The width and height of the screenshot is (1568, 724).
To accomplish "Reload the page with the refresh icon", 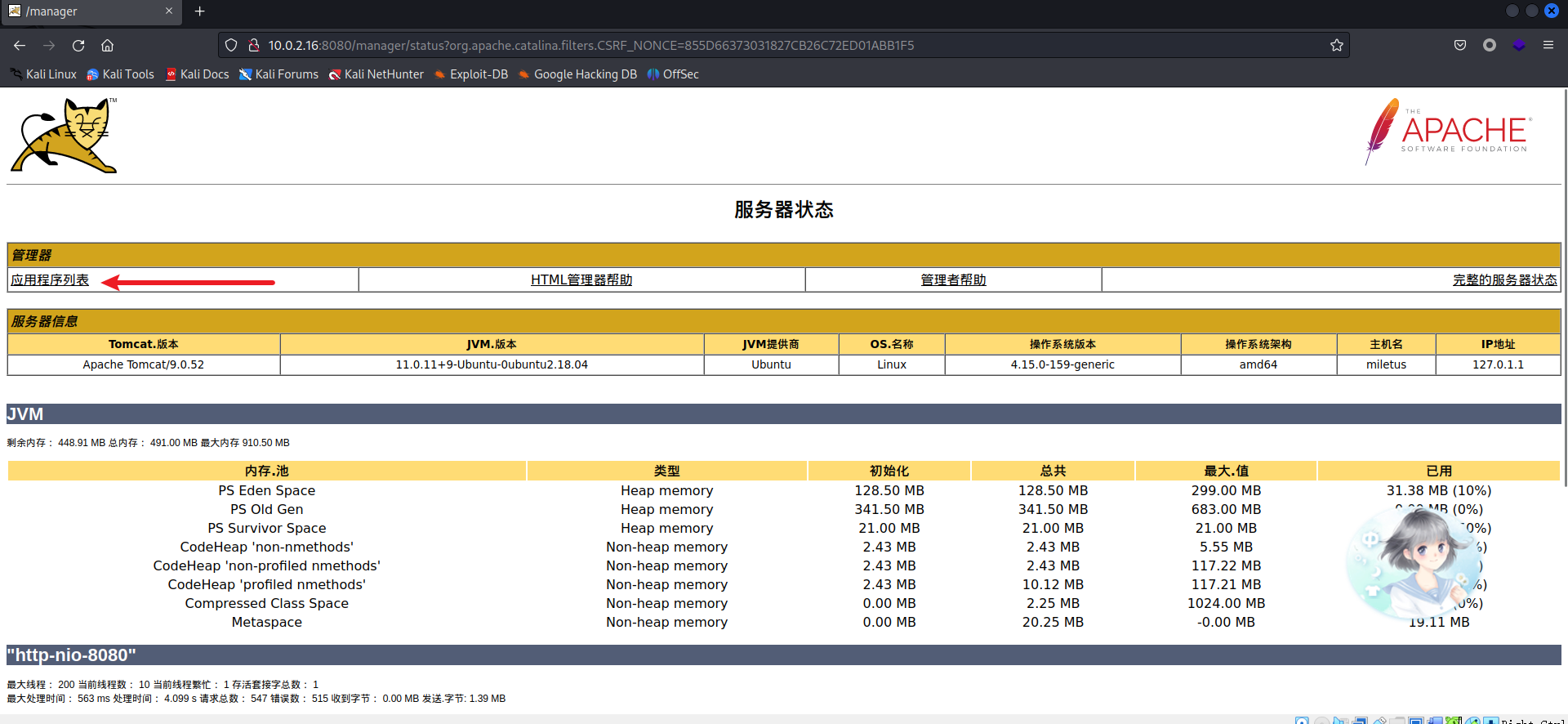I will tap(78, 46).
